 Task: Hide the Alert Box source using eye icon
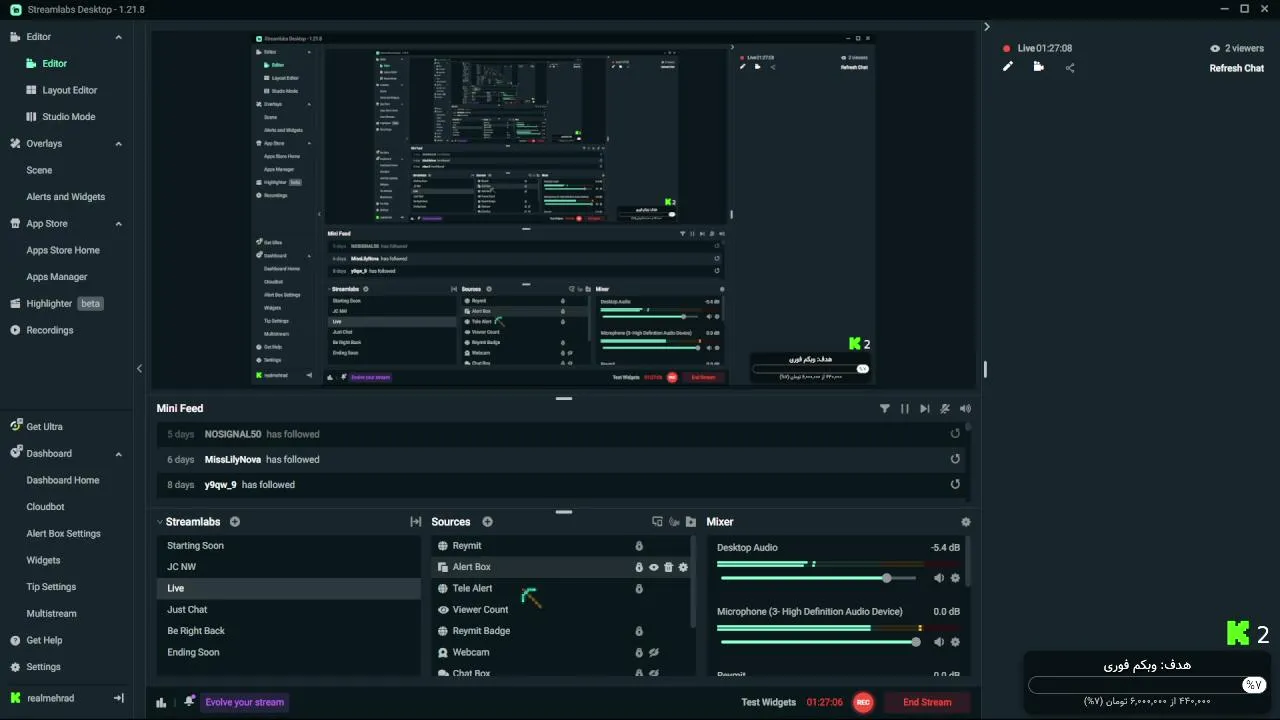point(654,567)
